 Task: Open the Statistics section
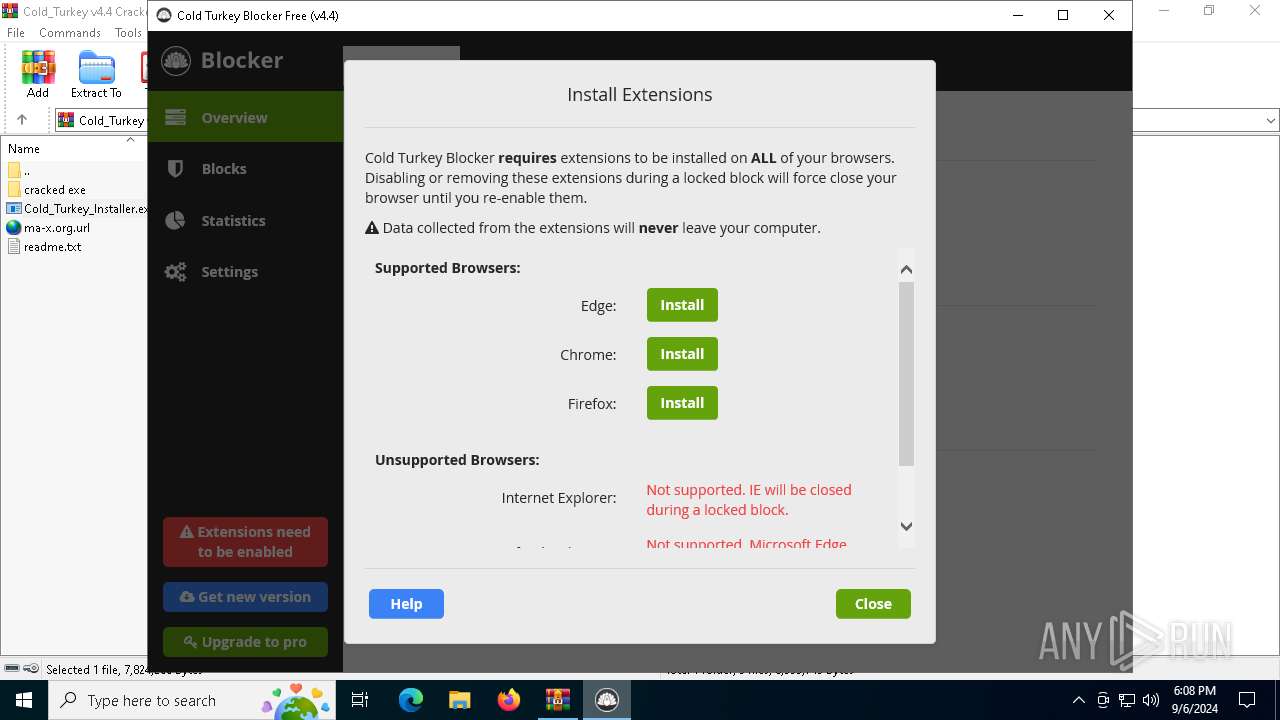pos(245,221)
